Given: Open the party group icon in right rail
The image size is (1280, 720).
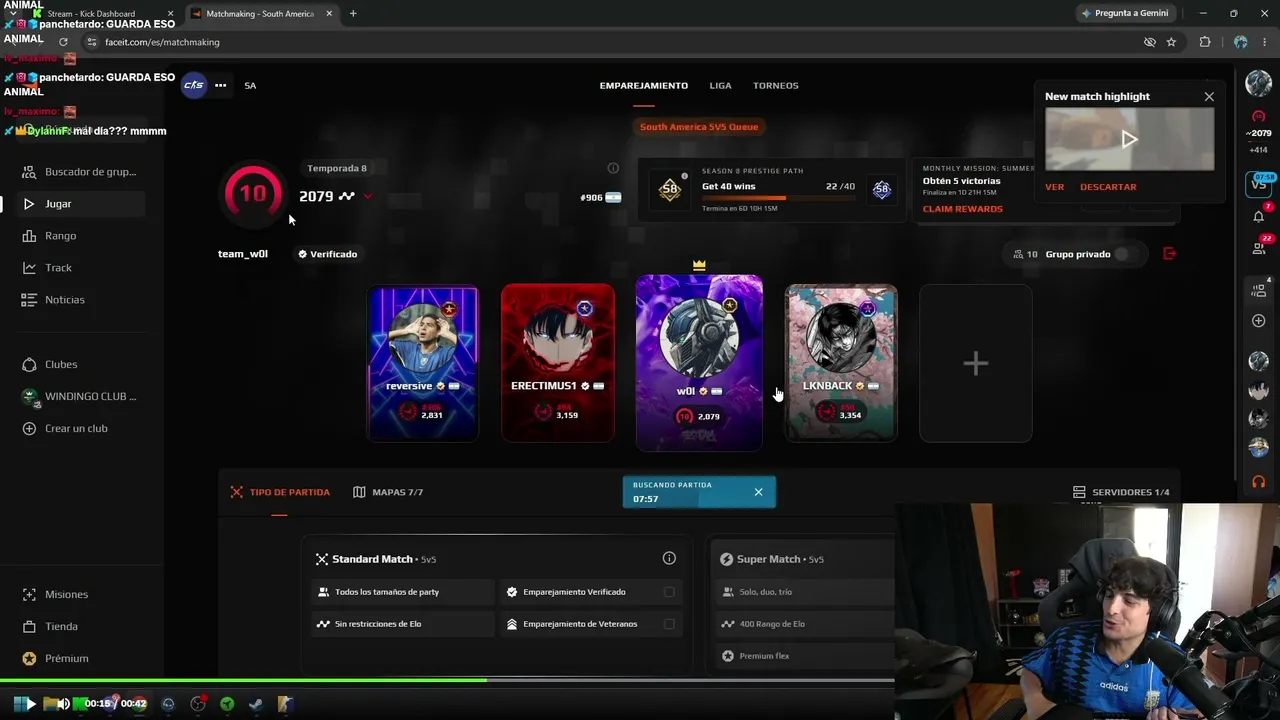Looking at the screenshot, I should coord(1258,290).
